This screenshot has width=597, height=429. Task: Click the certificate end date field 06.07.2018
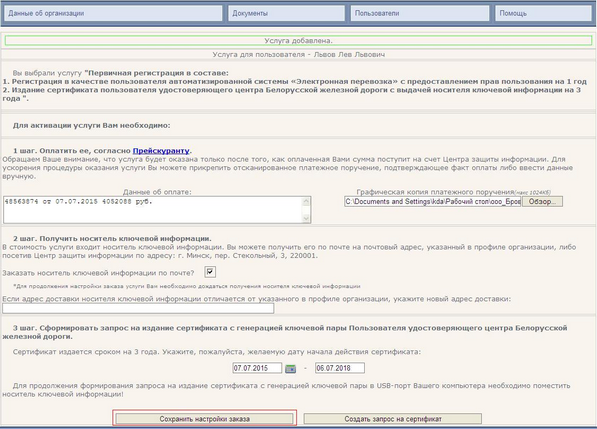pyautogui.click(x=340, y=368)
